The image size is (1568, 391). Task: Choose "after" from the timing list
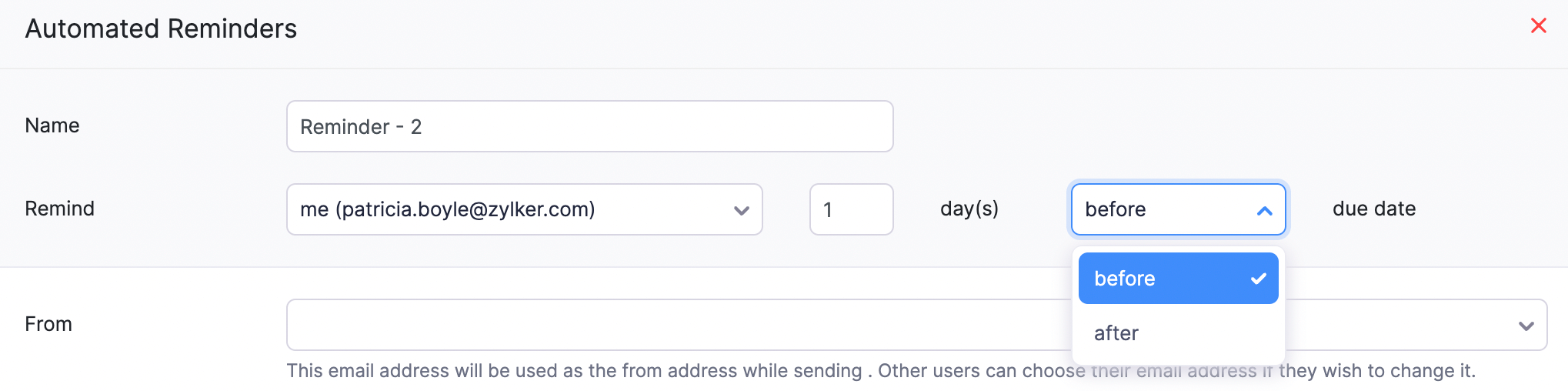1116,333
